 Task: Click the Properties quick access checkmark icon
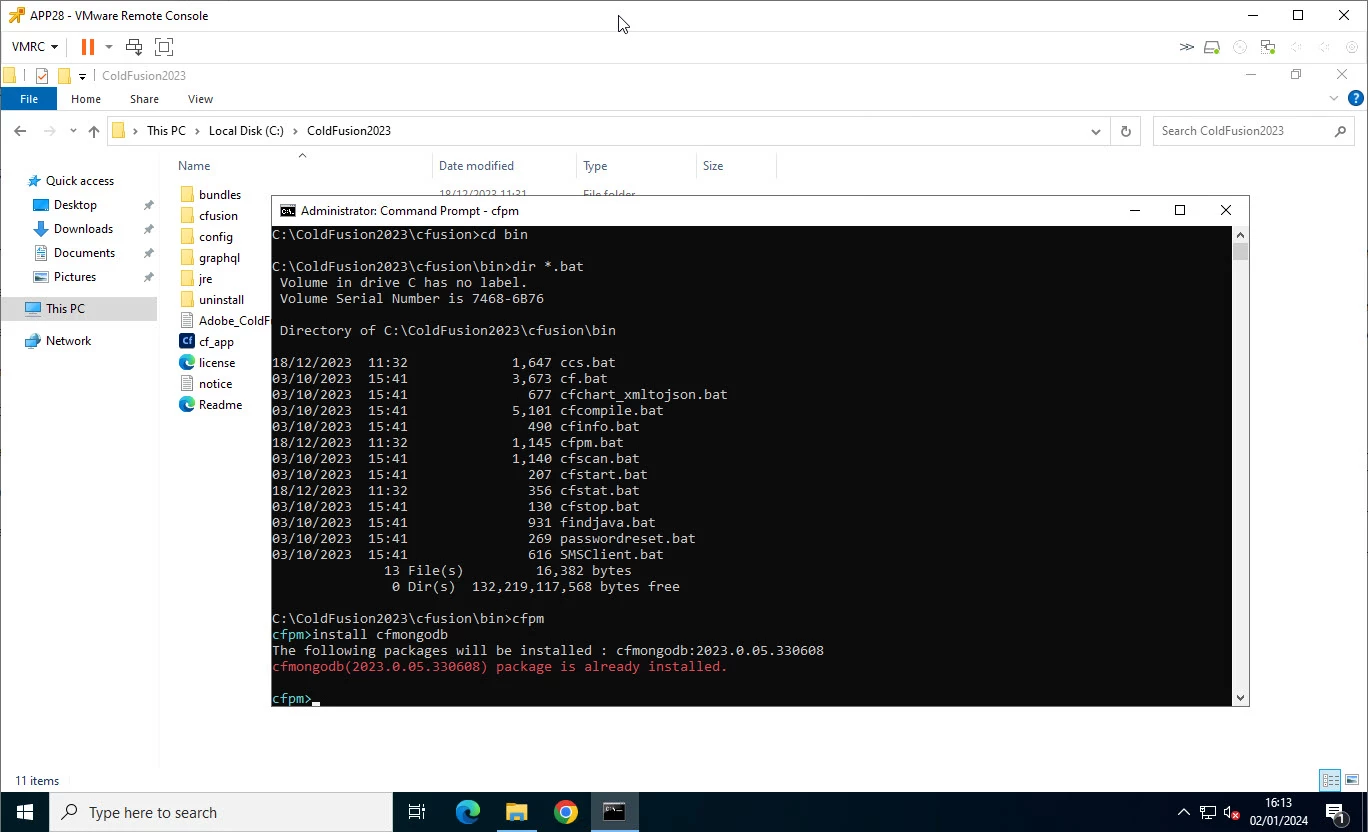(42, 76)
